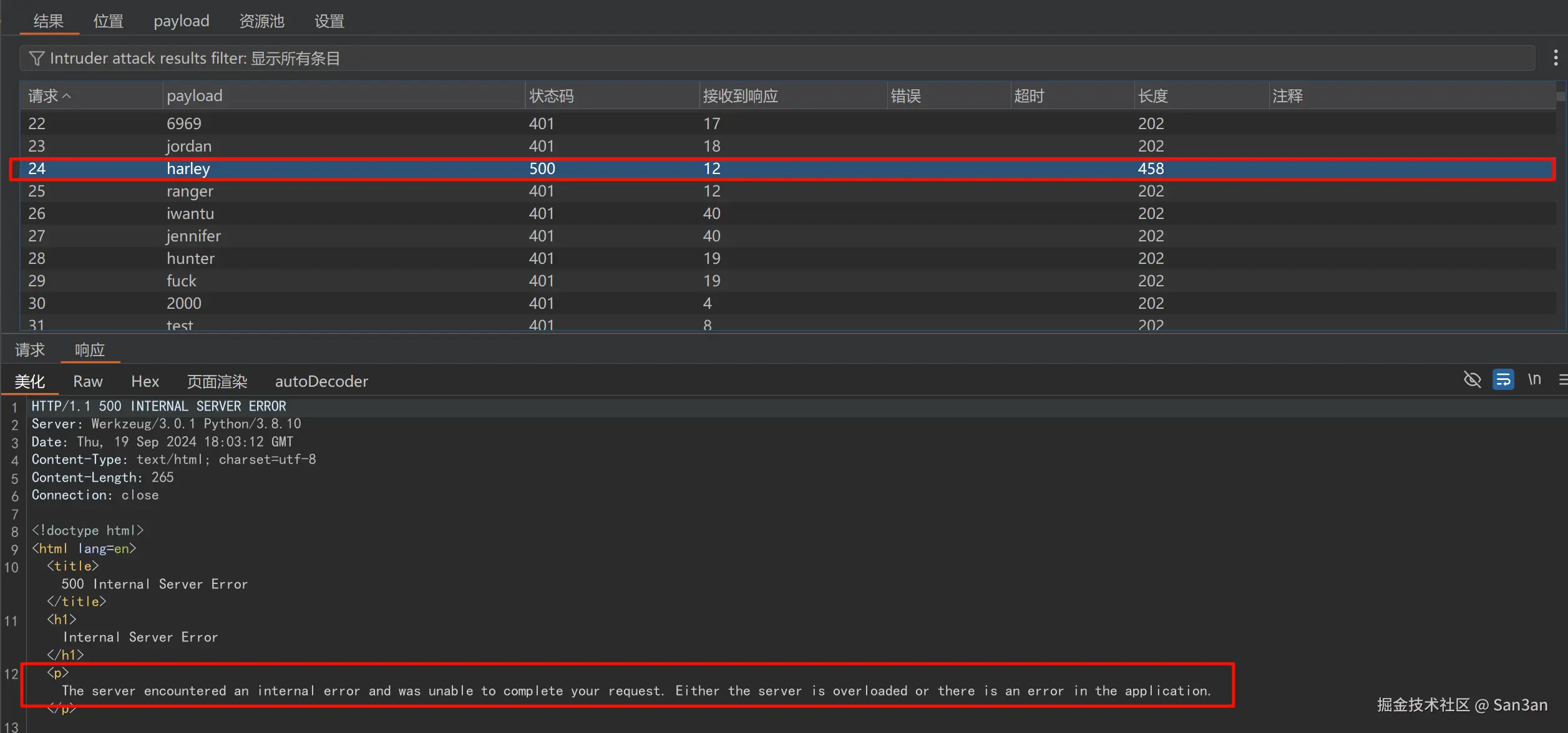Screen dimensions: 1568x733
Task: Open the autoDecoder view tab
Action: [x=321, y=381]
